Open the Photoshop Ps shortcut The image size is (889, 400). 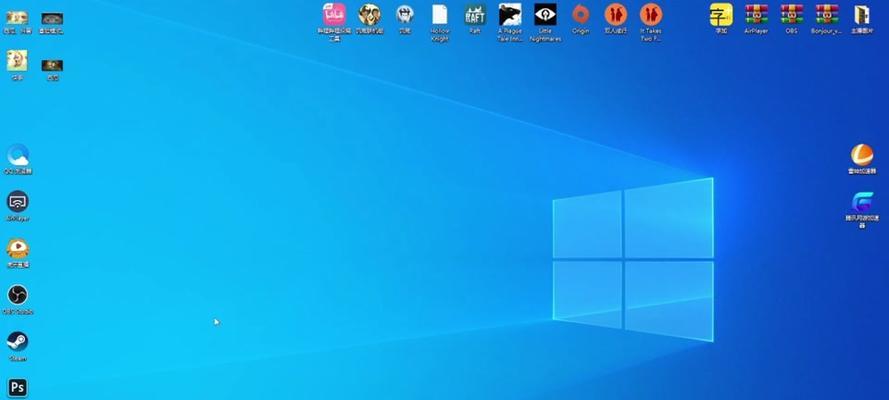point(18,388)
